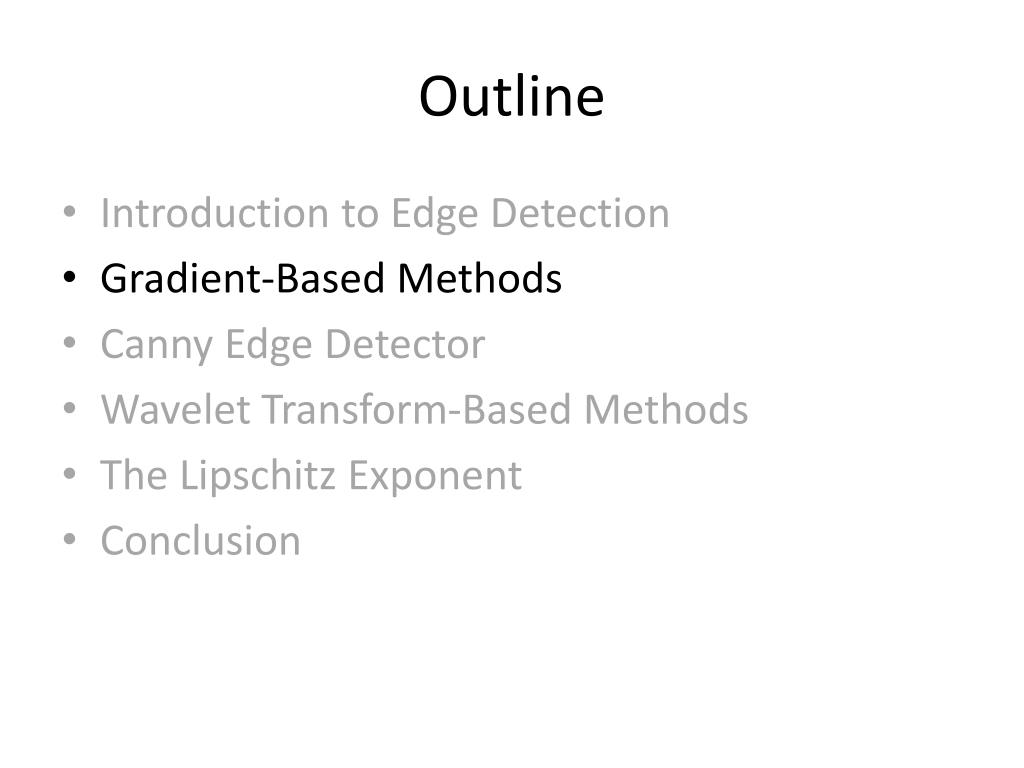Select The Lipschitz Exponent outline item
The width and height of the screenshot is (1024, 768).
[x=311, y=475]
